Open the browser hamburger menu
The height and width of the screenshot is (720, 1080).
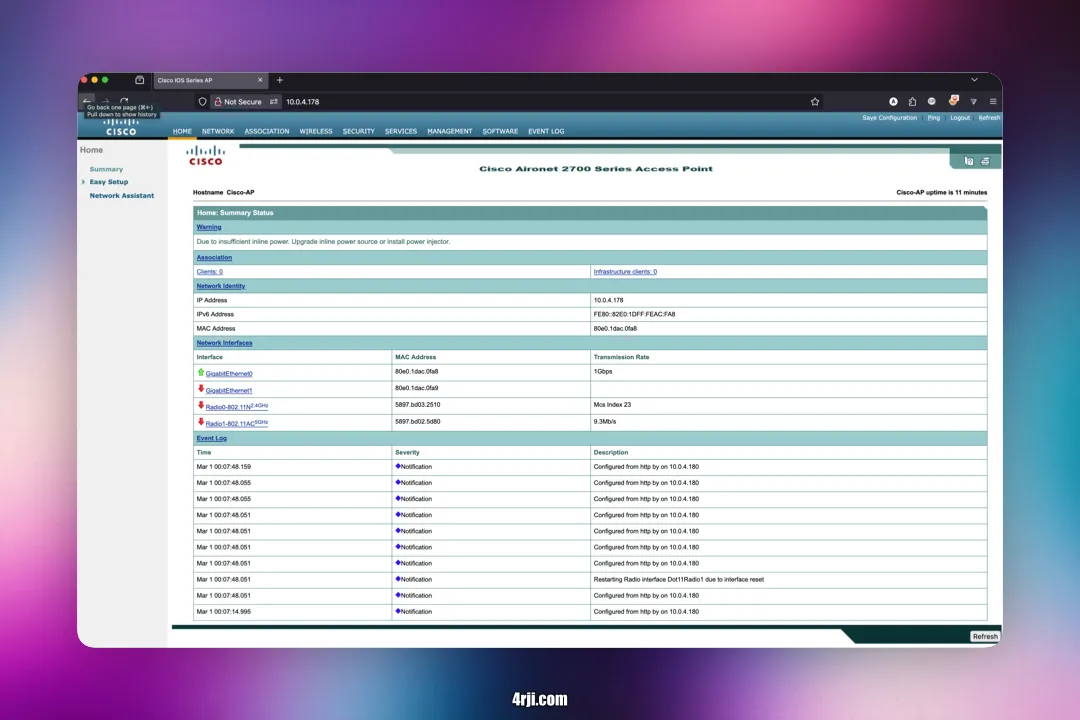click(x=992, y=101)
